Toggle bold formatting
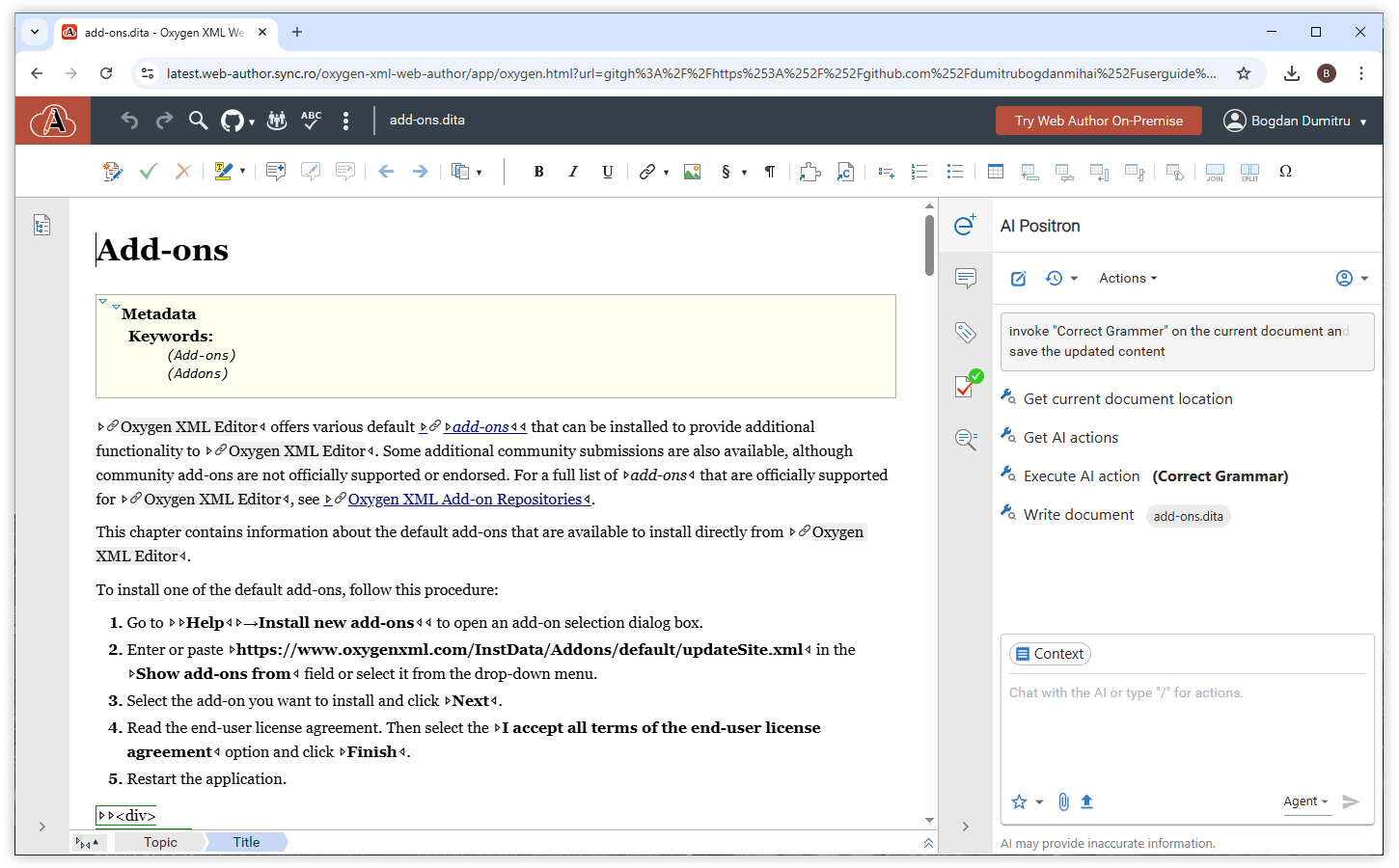 tap(538, 172)
